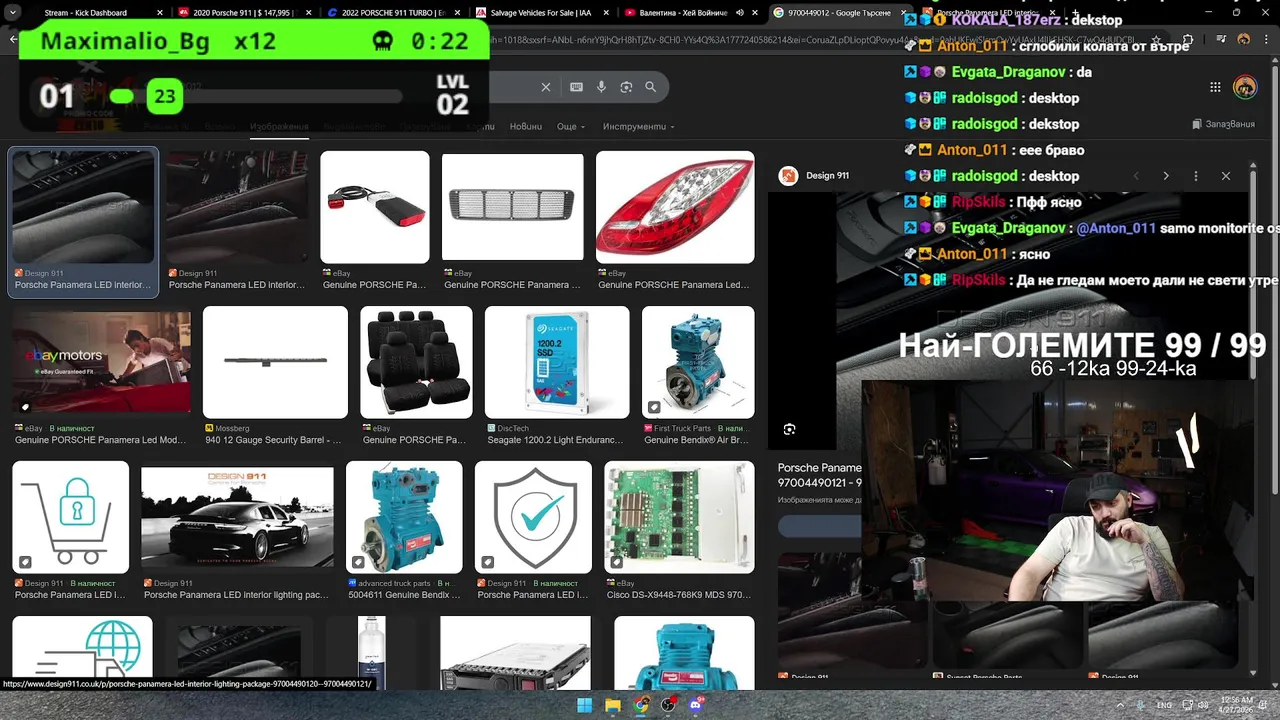Open the Windows Start menu
Viewport: 1280px width, 720px height.
(x=585, y=705)
